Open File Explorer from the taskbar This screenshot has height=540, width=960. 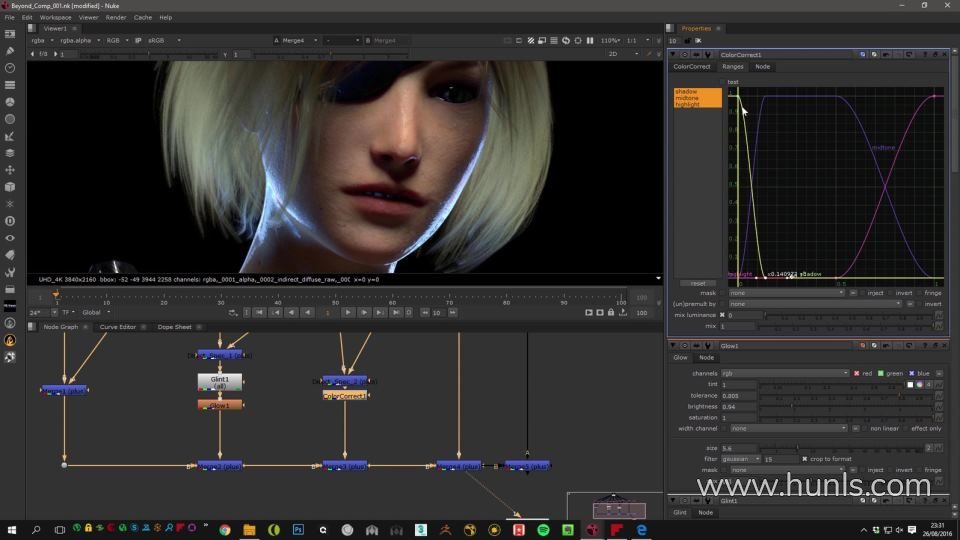[x=249, y=530]
